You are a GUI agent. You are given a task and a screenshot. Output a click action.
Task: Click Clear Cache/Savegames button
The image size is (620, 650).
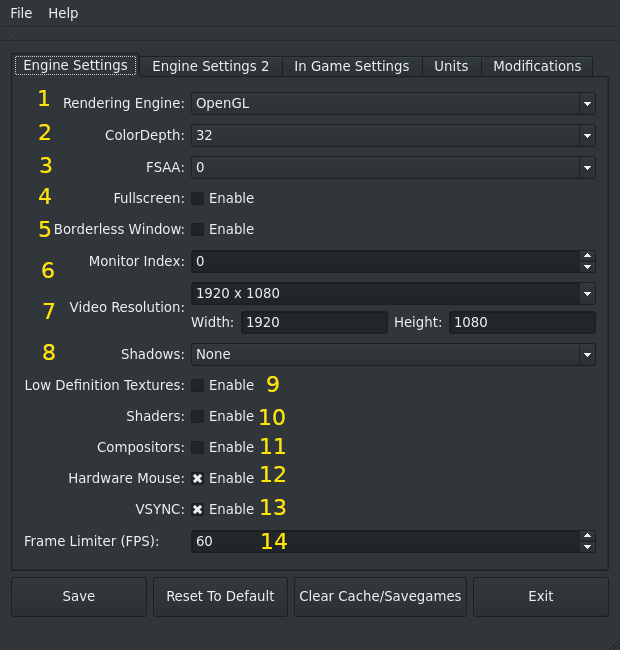tap(380, 596)
